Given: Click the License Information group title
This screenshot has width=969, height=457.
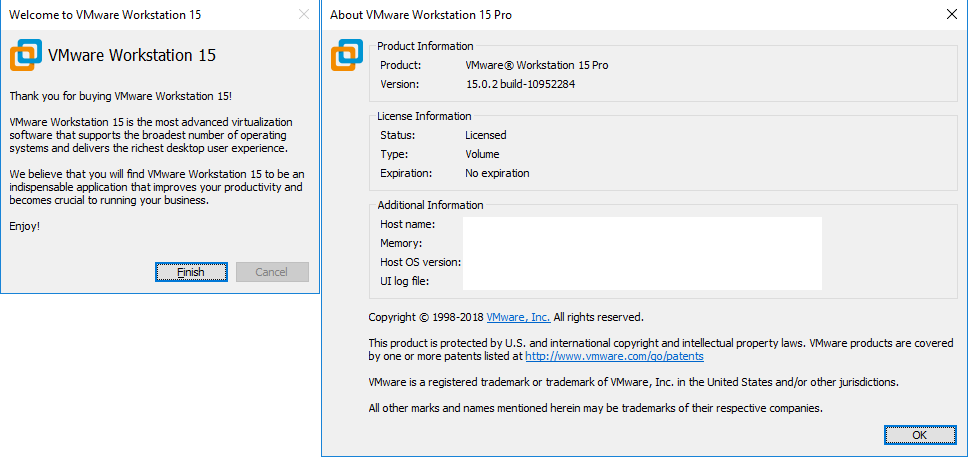Looking at the screenshot, I should coord(424,116).
